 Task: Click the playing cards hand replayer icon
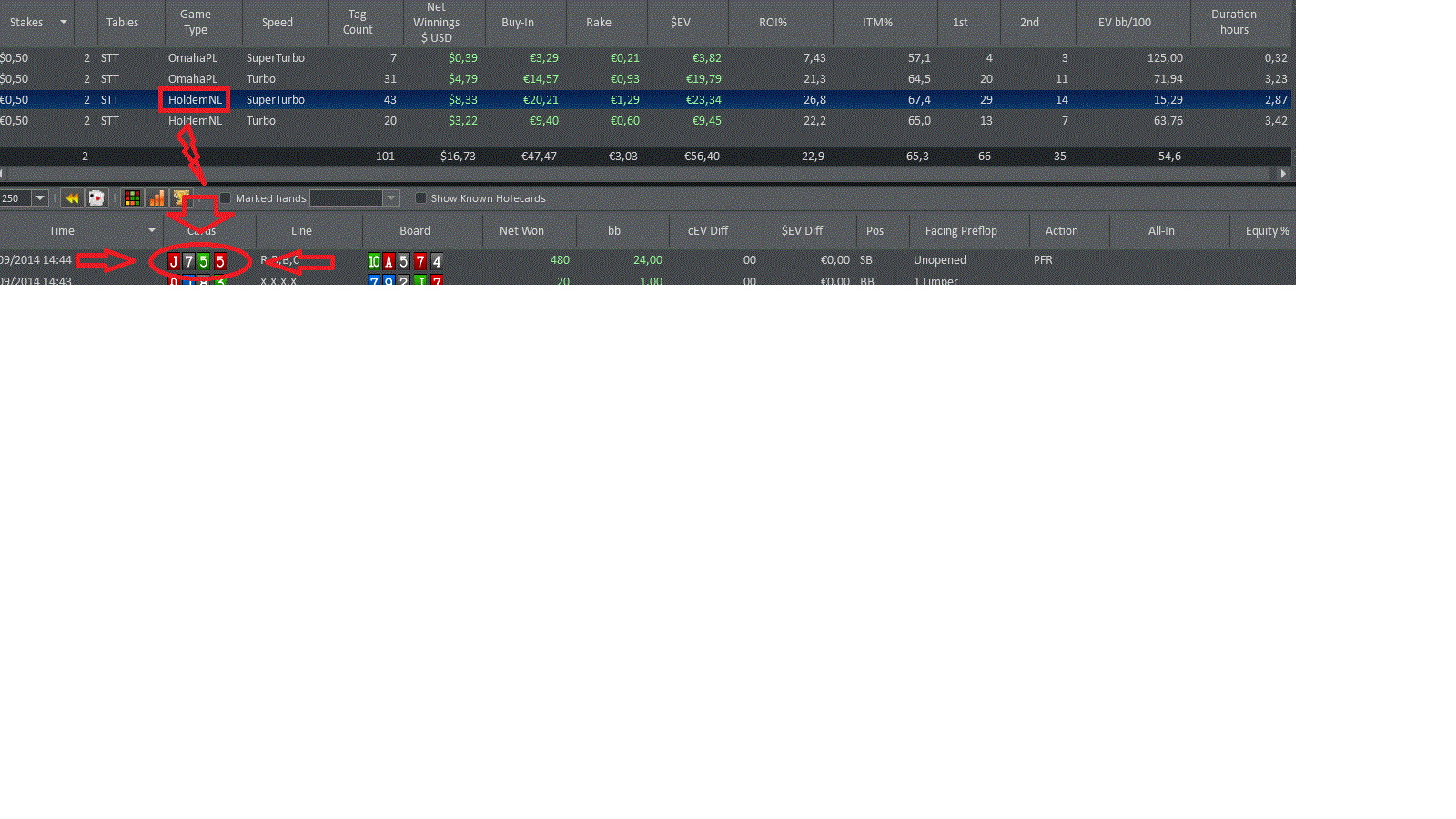click(96, 198)
